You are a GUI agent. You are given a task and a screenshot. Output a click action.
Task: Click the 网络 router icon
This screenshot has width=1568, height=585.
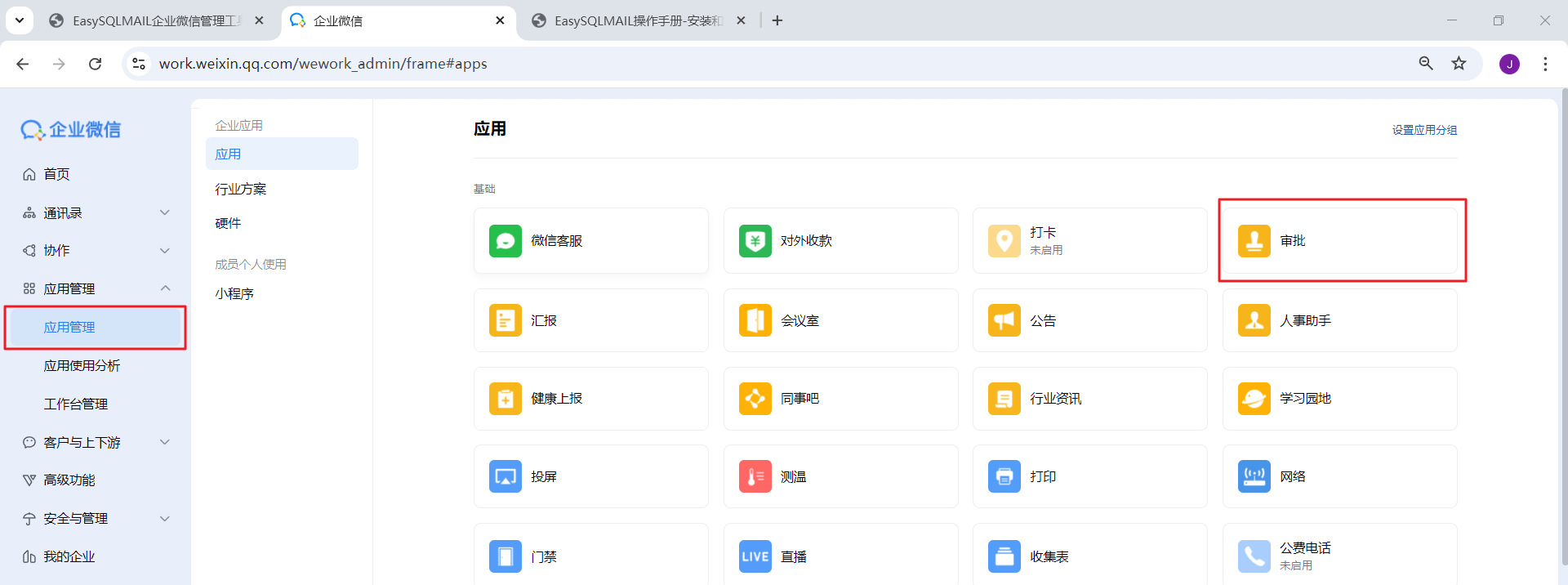pos(1254,476)
